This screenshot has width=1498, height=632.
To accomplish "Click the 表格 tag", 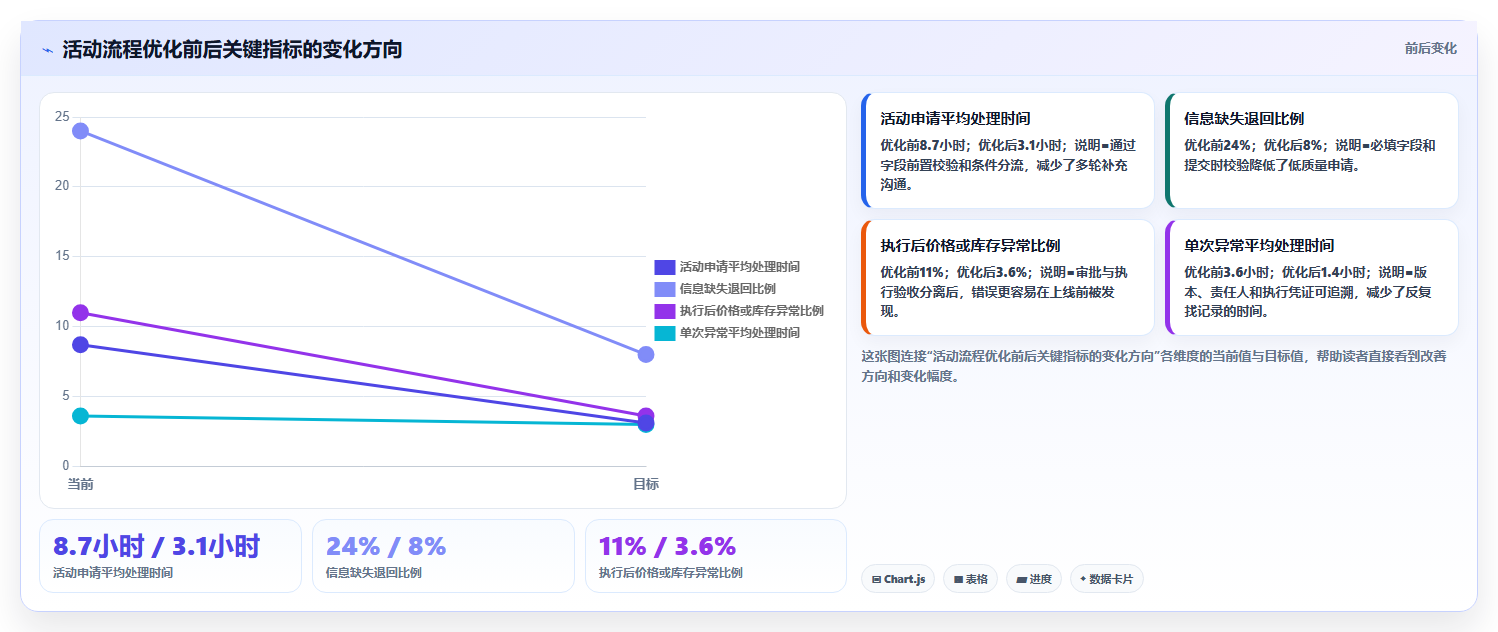I will point(970,579).
